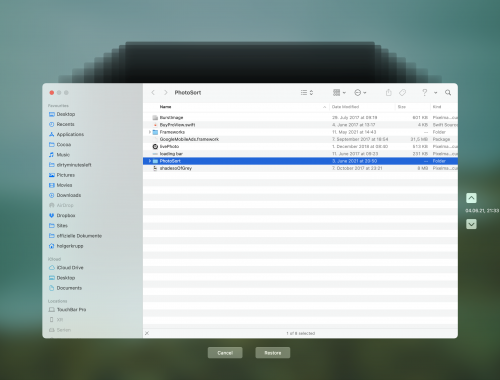
Task: Go to the older backup with down arrow
Action: pyautogui.click(x=471, y=224)
